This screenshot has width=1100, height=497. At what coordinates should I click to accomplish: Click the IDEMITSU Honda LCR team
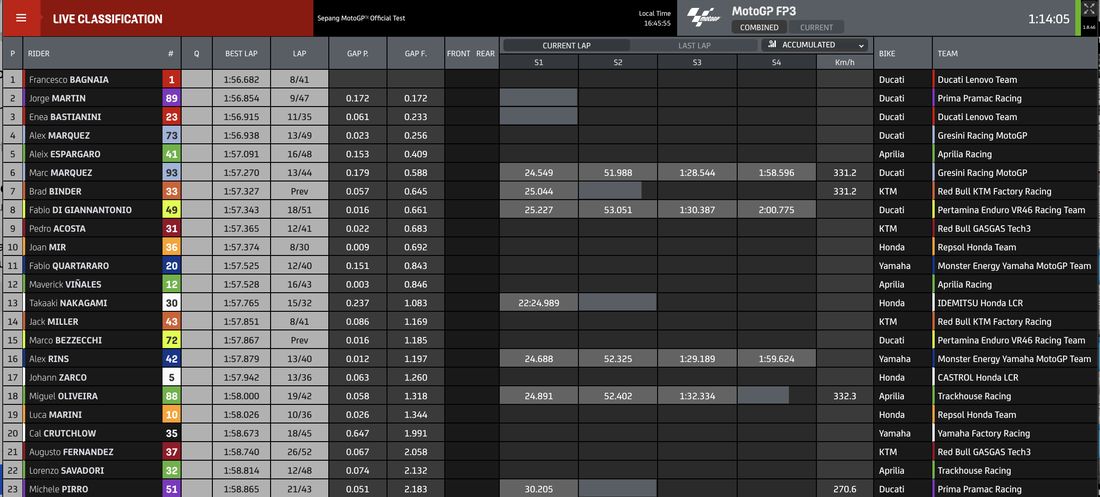[x=979, y=303]
